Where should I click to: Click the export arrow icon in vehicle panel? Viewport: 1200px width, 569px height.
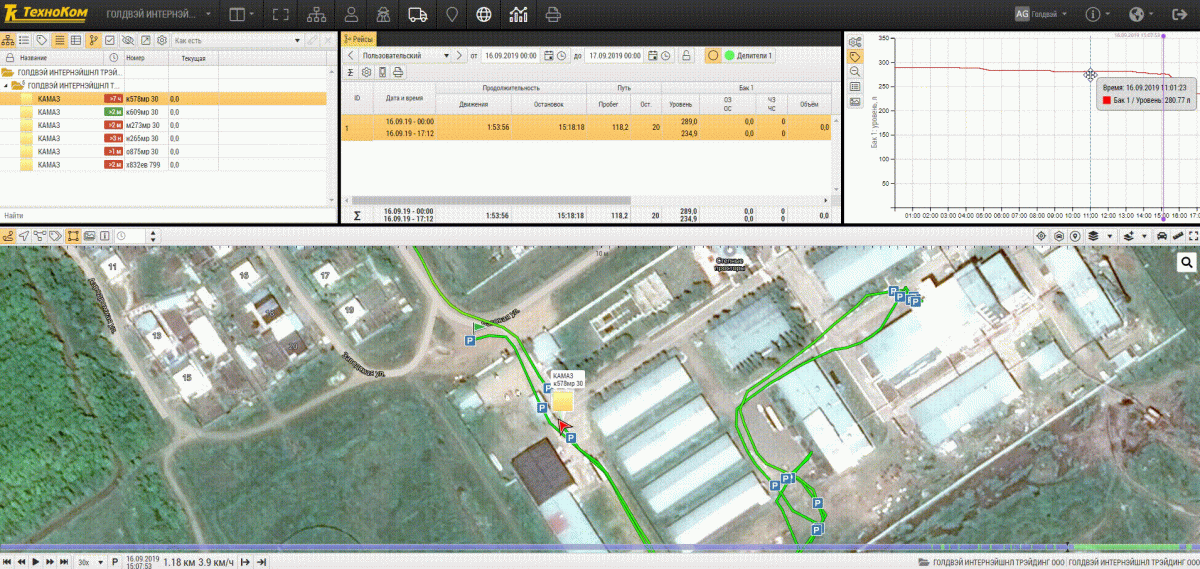click(145, 40)
